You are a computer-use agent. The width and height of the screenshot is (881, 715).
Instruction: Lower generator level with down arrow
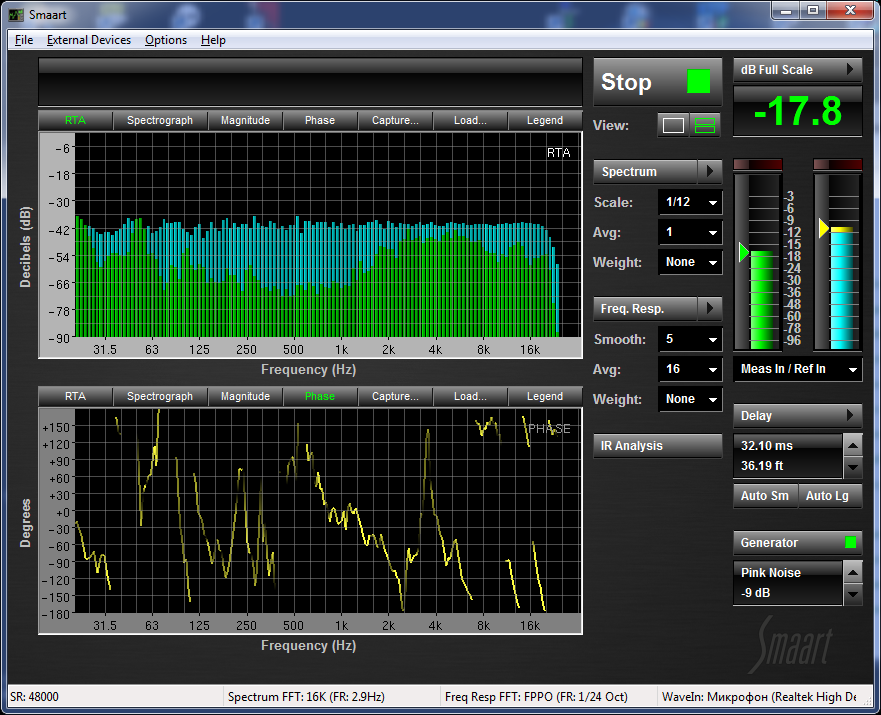click(852, 594)
